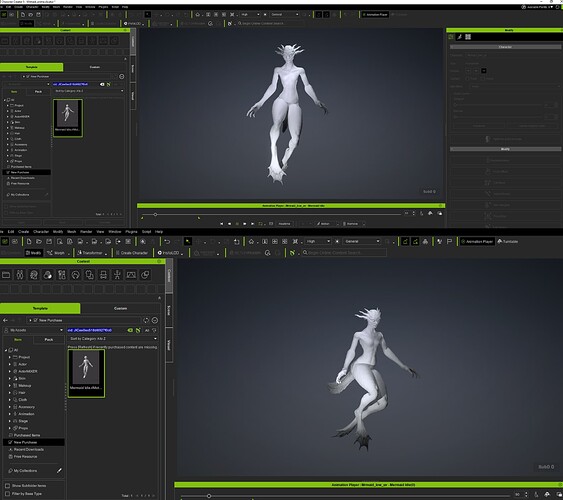Click flag icon in lower window toolbar
Image resolution: width=563 pixels, height=500 pixels.
pyautogui.click(x=449, y=242)
